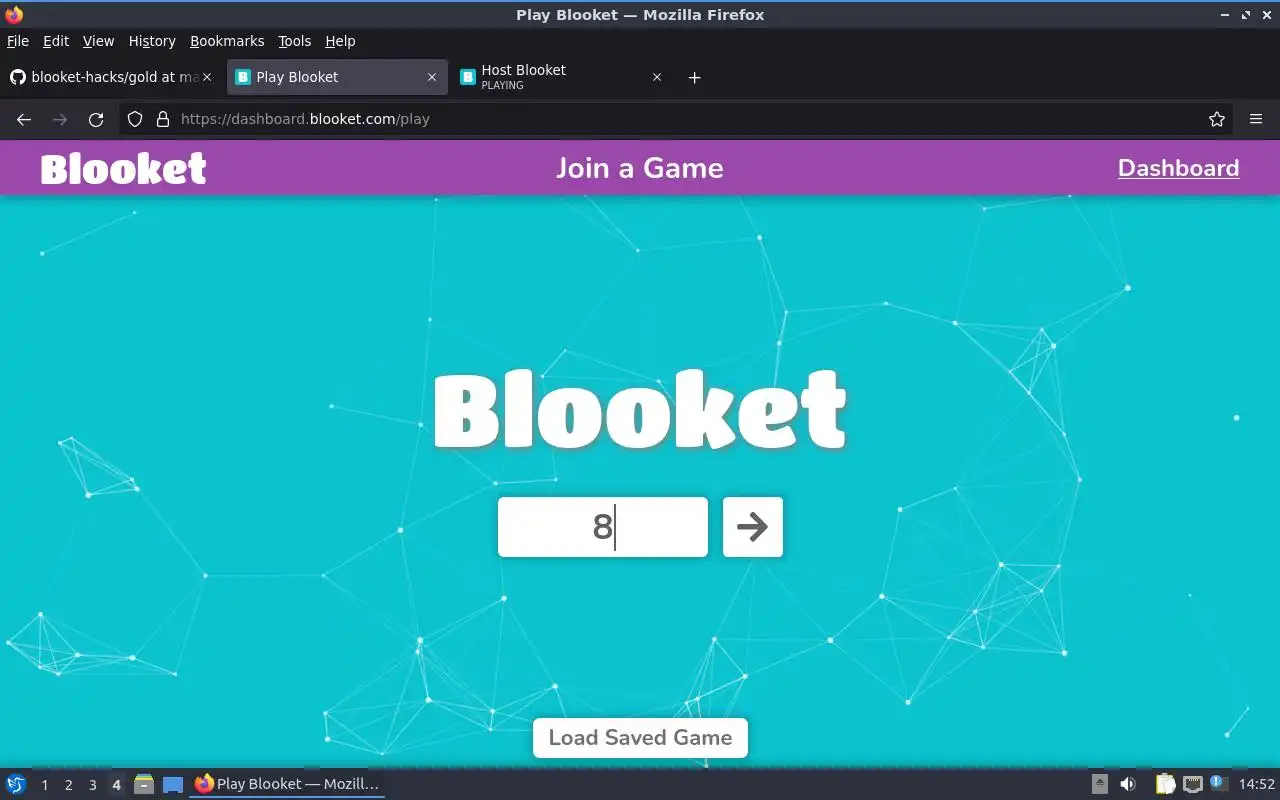
Task: Reload the current page
Action: (96, 119)
